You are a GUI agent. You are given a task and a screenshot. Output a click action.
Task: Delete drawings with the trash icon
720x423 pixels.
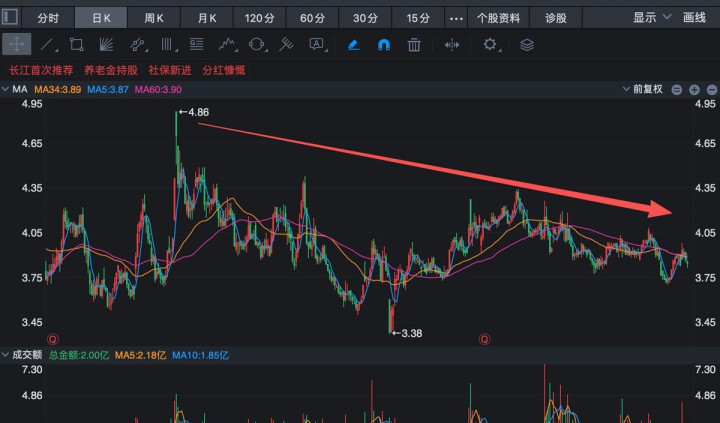[413, 44]
